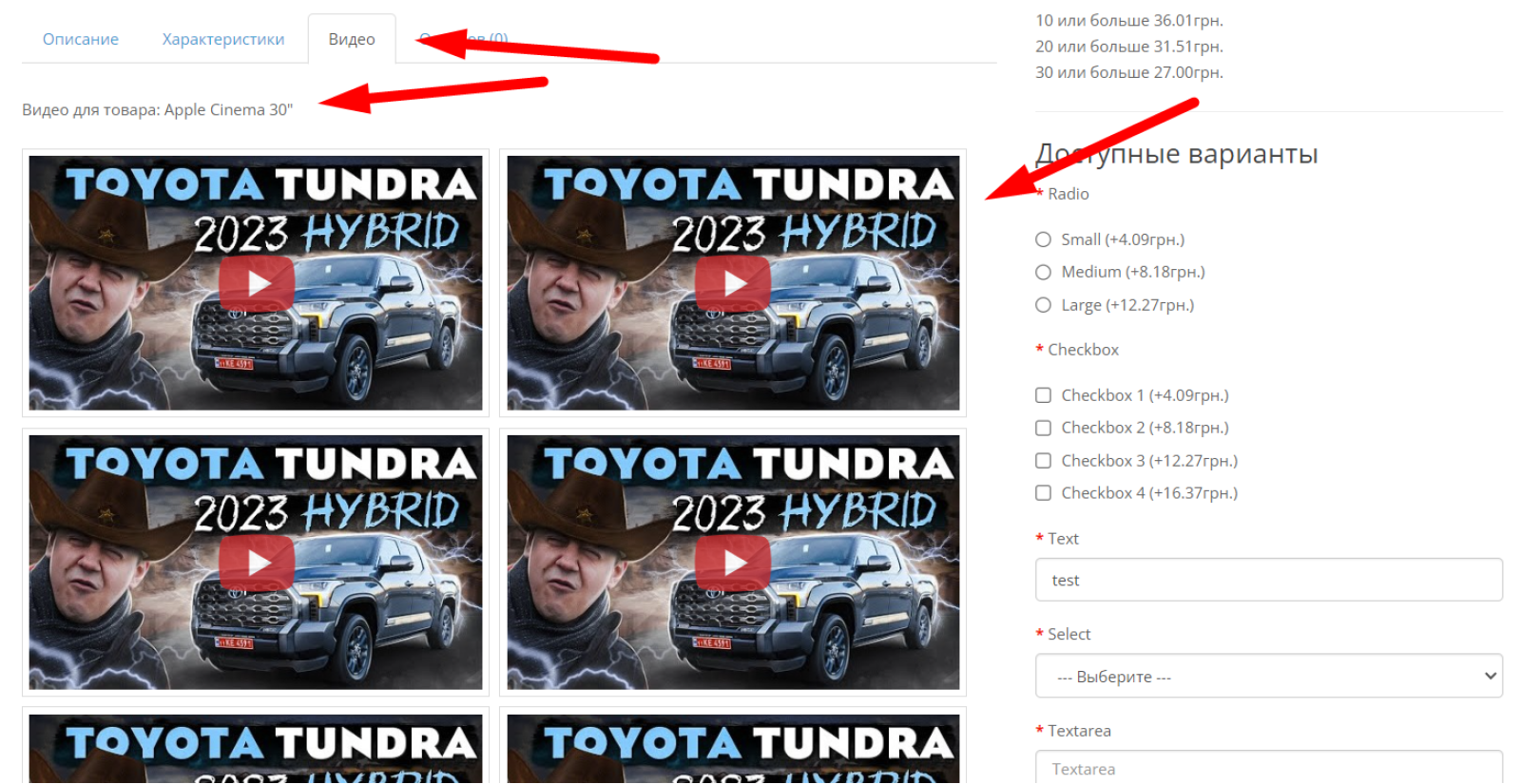Image resolution: width=1521 pixels, height=784 pixels.
Task: Check the Checkbox 2 option
Action: 1043,428
